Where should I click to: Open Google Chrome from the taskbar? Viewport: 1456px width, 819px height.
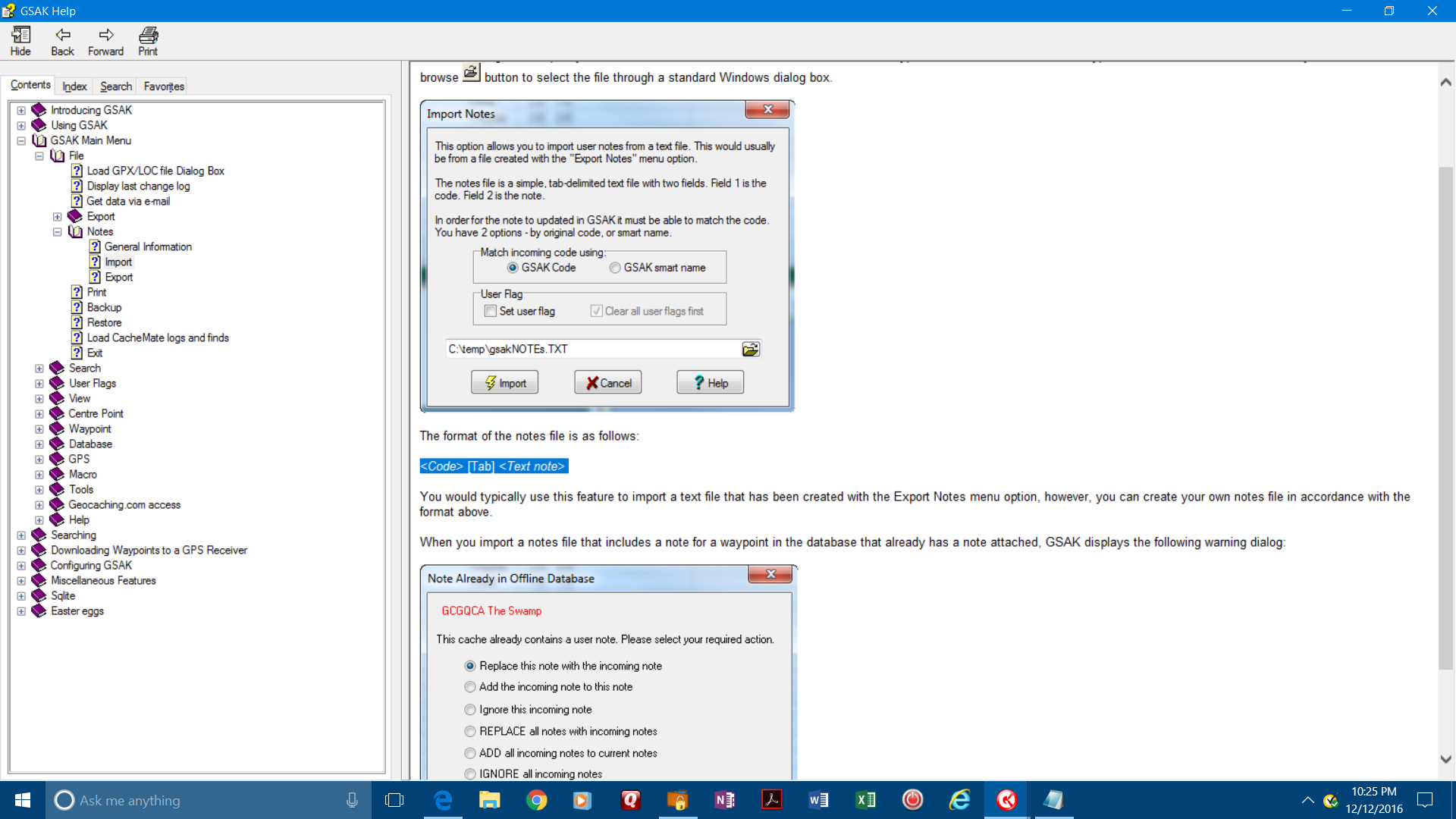pos(536,800)
